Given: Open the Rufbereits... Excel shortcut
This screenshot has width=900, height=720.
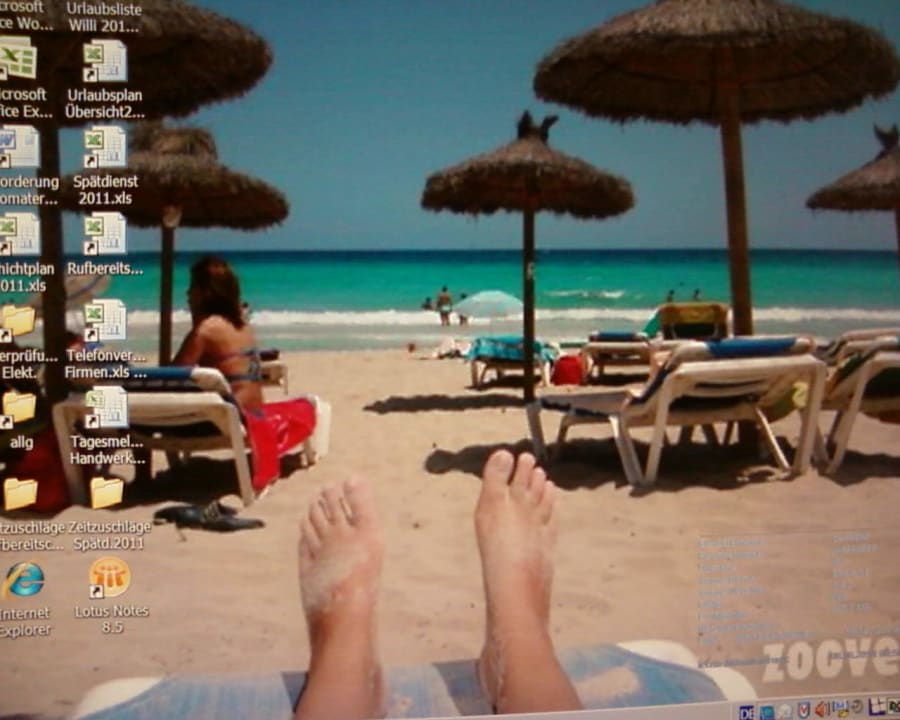Looking at the screenshot, I should pos(104,234).
